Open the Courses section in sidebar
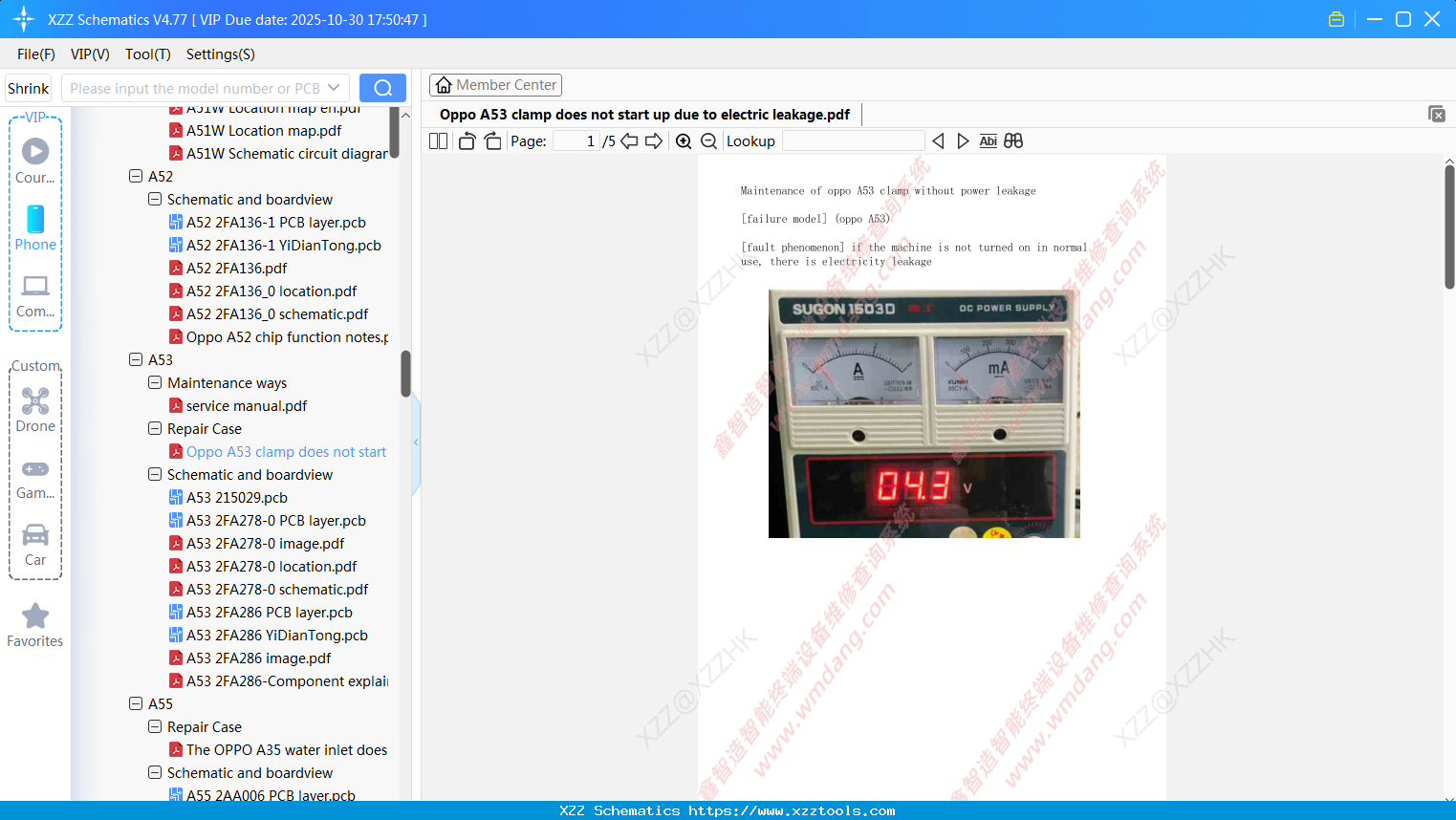 (35, 161)
